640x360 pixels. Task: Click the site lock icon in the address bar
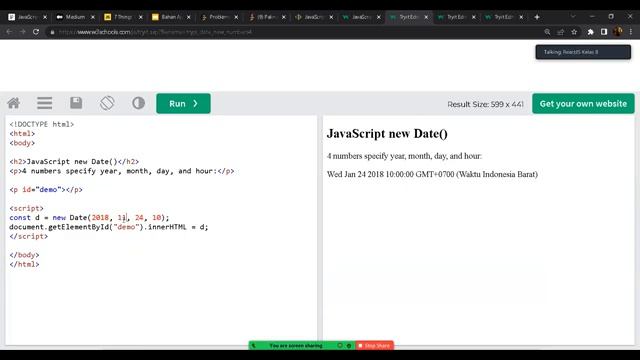(x=52, y=32)
